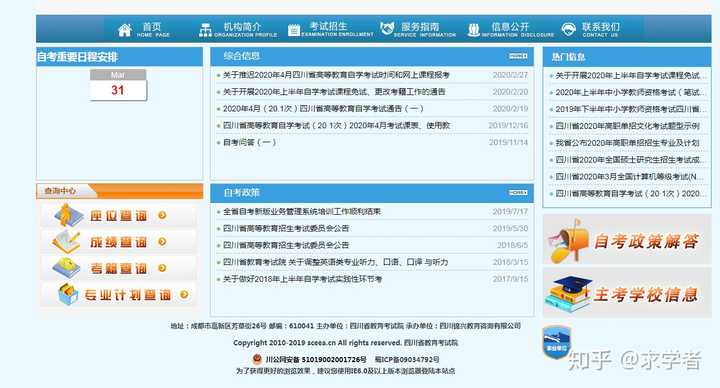Open the 信息公开 navigation menu item
Image resolution: width=720 pixels, height=388 pixels.
[518, 29]
